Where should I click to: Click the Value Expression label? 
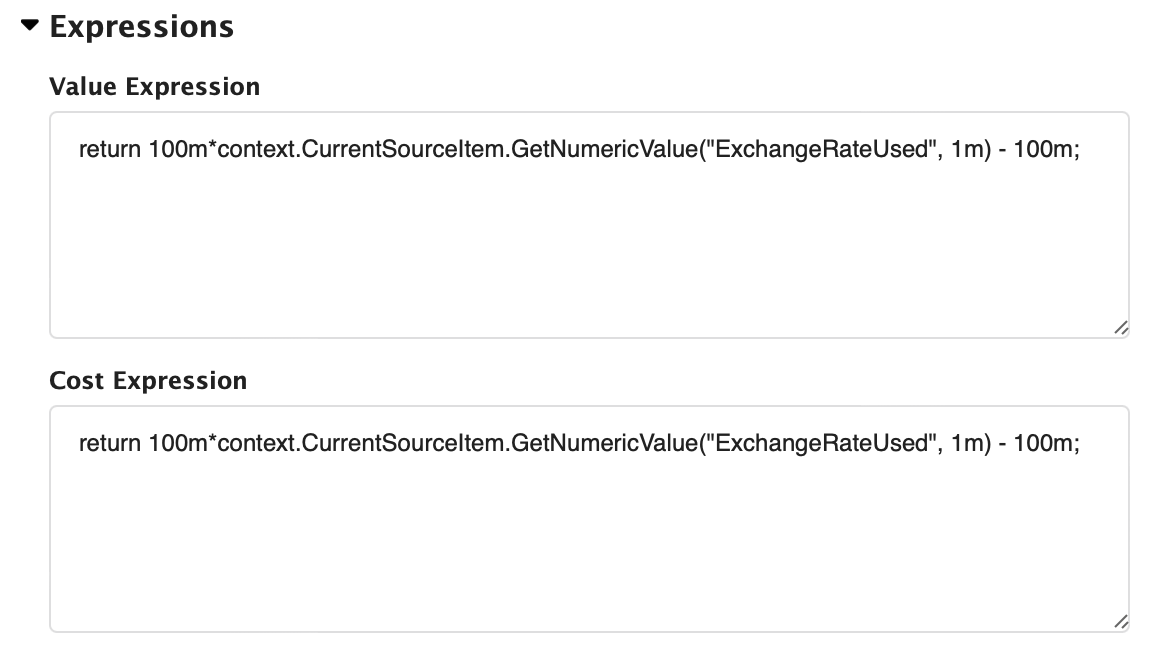154,87
